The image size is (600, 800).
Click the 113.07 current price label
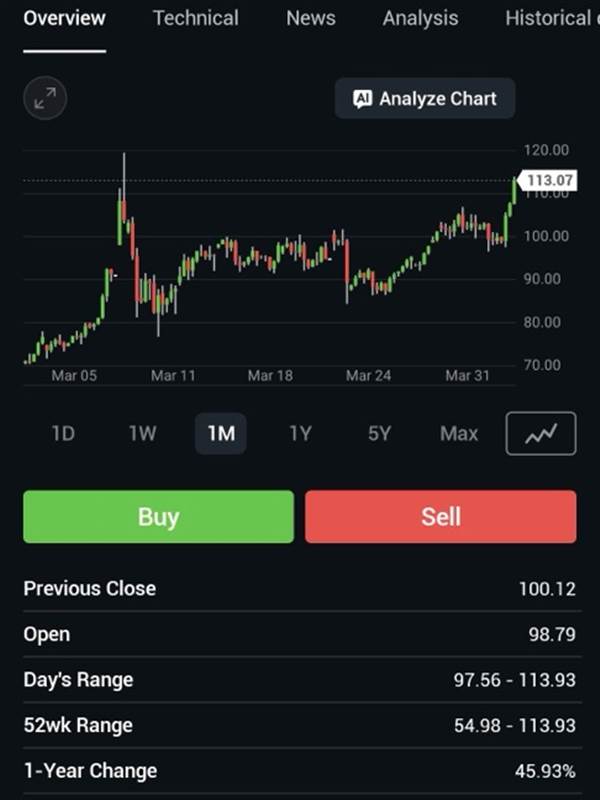[551, 180]
